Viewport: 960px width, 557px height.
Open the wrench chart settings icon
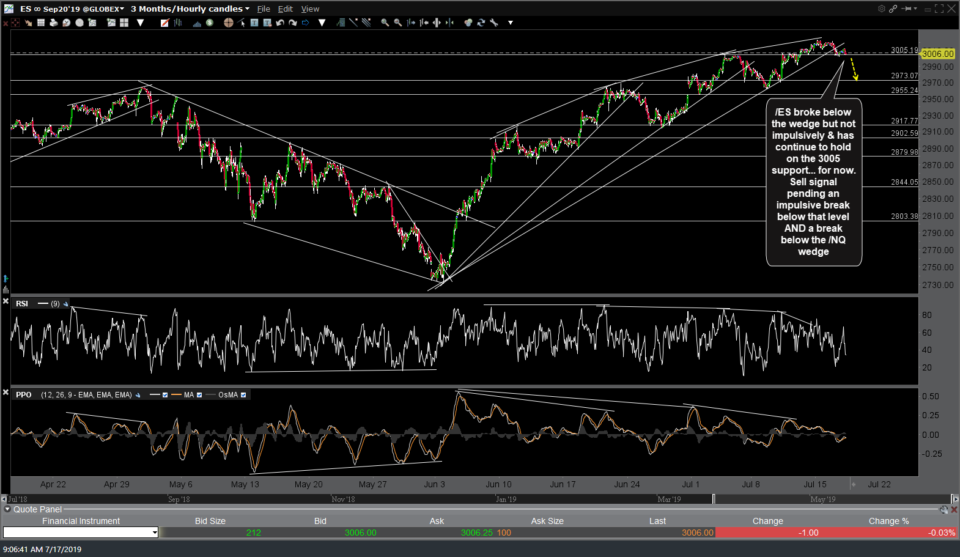[x=493, y=23]
